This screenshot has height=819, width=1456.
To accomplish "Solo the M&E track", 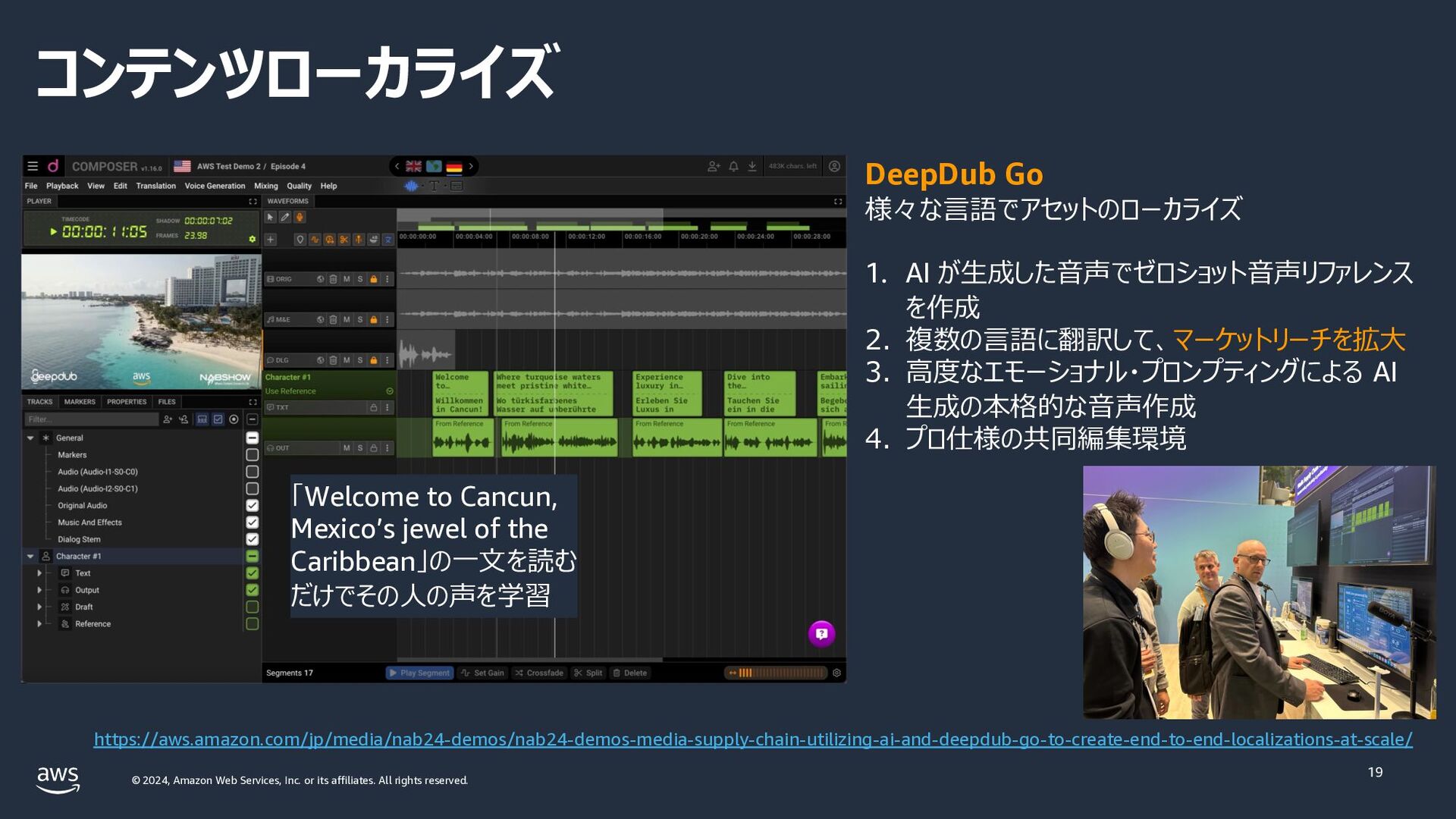I will (x=360, y=320).
